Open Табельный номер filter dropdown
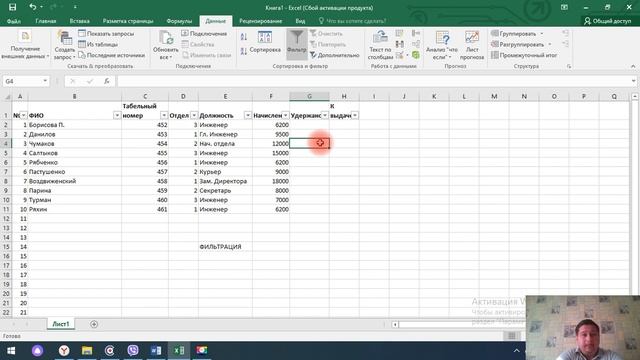Screen dimensions: 640x360 [164, 116]
